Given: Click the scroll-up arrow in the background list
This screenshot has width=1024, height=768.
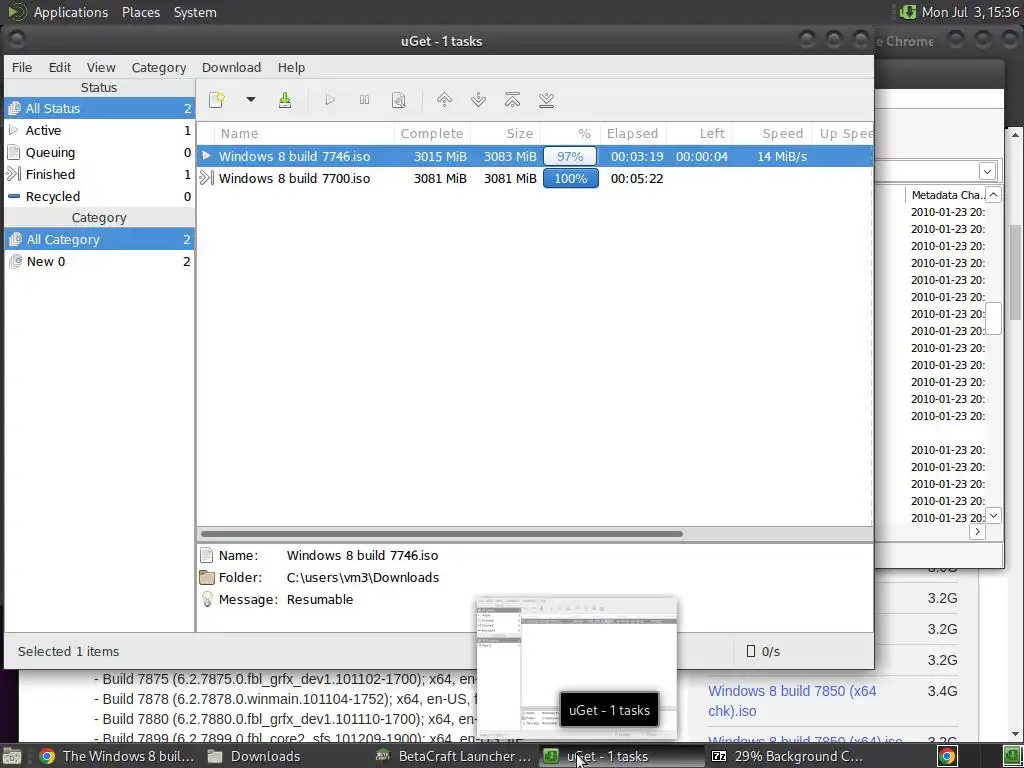Looking at the screenshot, I should pos(993,195).
